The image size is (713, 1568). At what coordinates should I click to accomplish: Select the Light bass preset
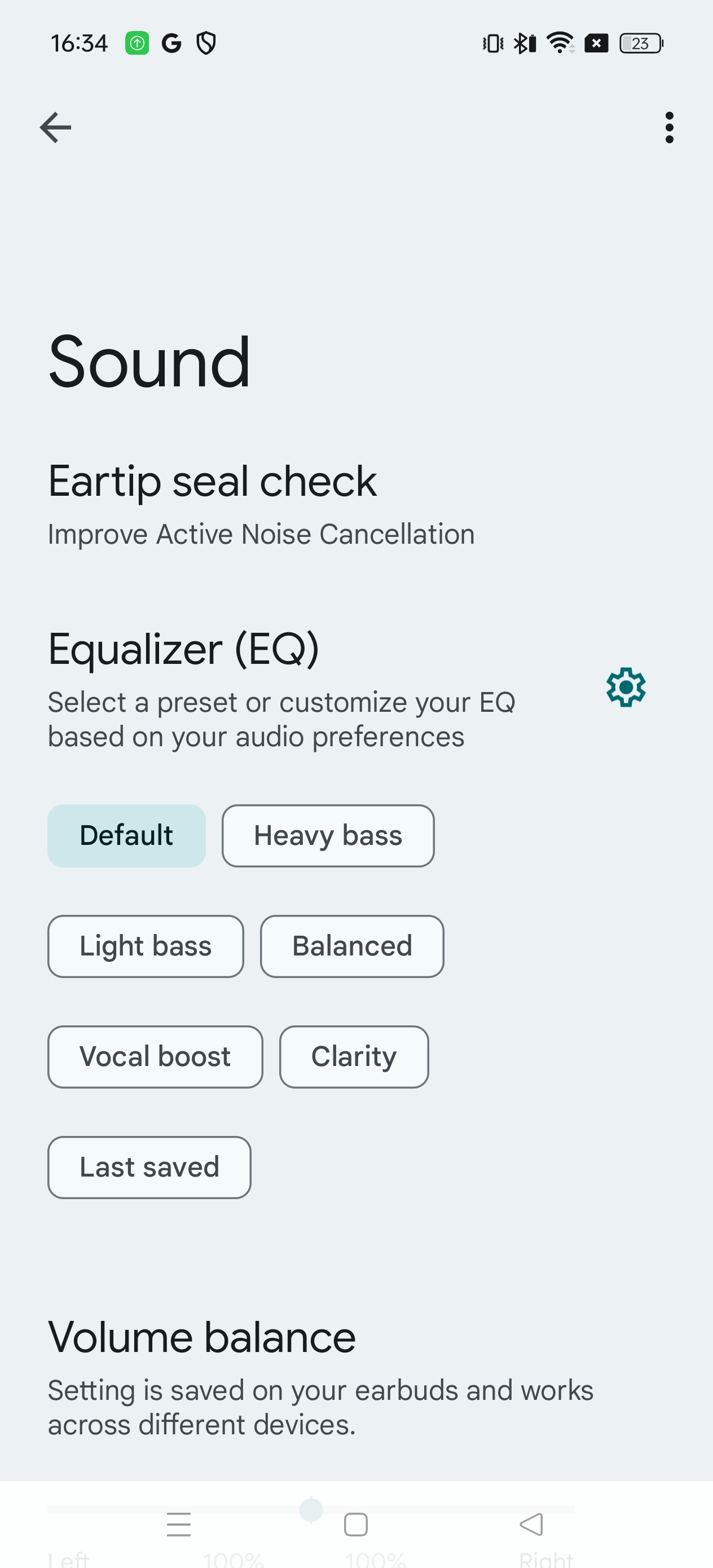[x=146, y=946]
